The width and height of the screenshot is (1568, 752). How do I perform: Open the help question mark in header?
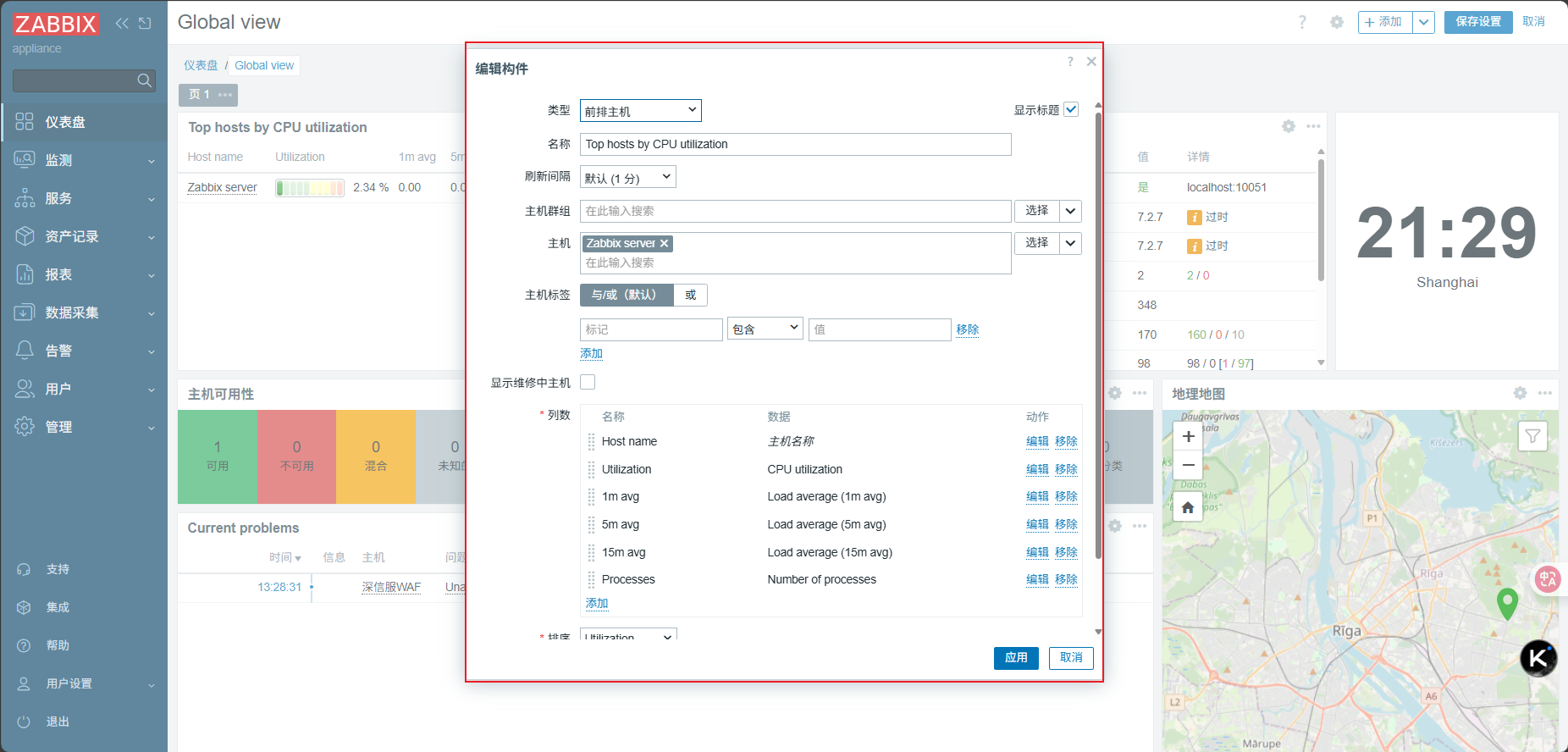tap(1302, 22)
